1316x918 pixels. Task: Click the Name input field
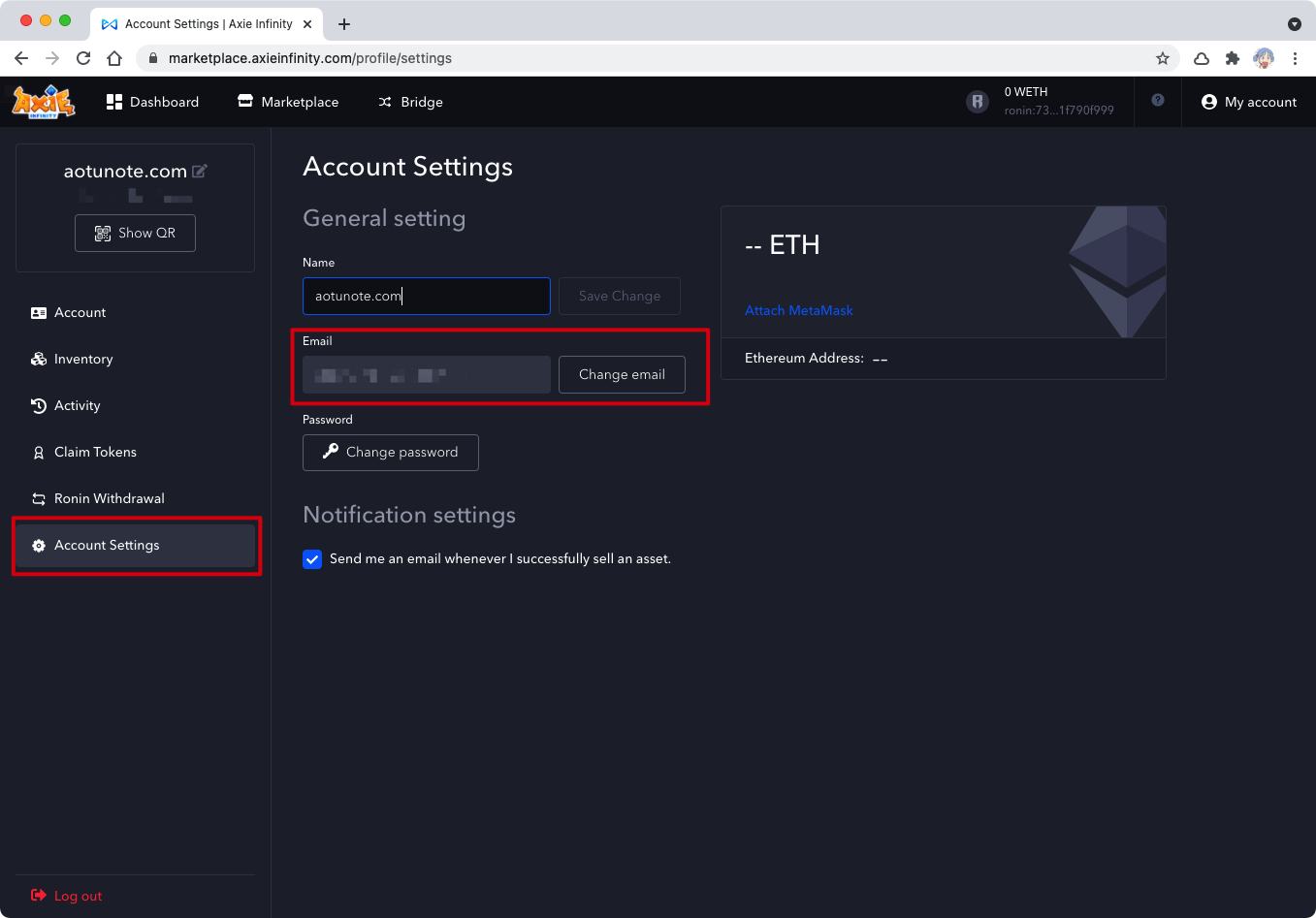[427, 296]
